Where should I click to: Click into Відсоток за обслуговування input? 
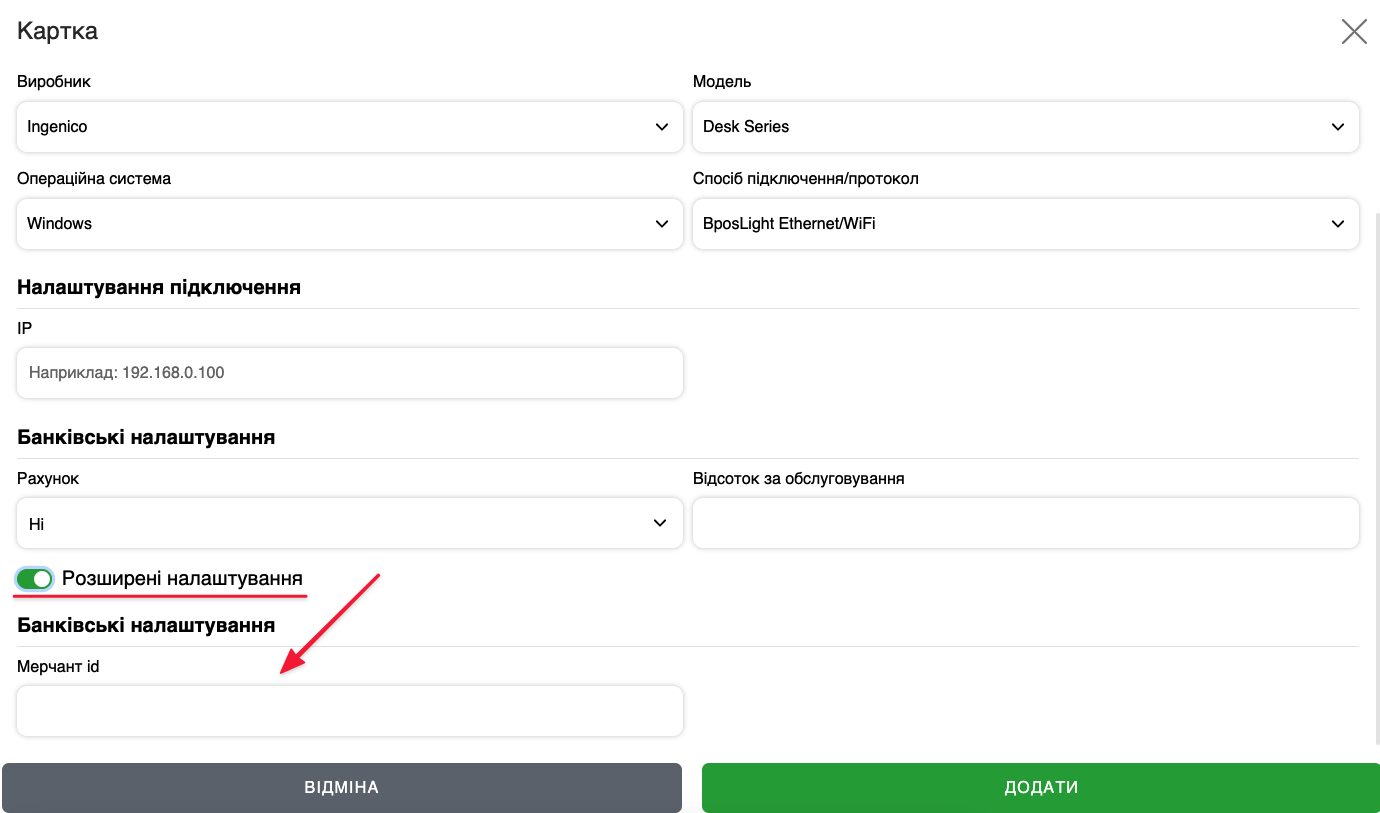(x=1025, y=524)
